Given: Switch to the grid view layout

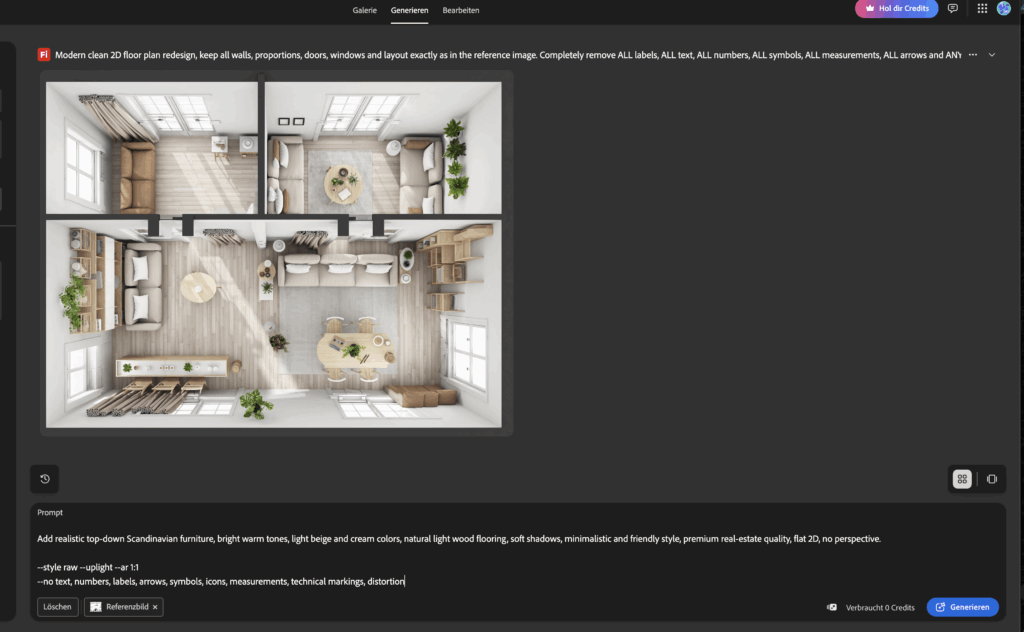Looking at the screenshot, I should click(962, 479).
